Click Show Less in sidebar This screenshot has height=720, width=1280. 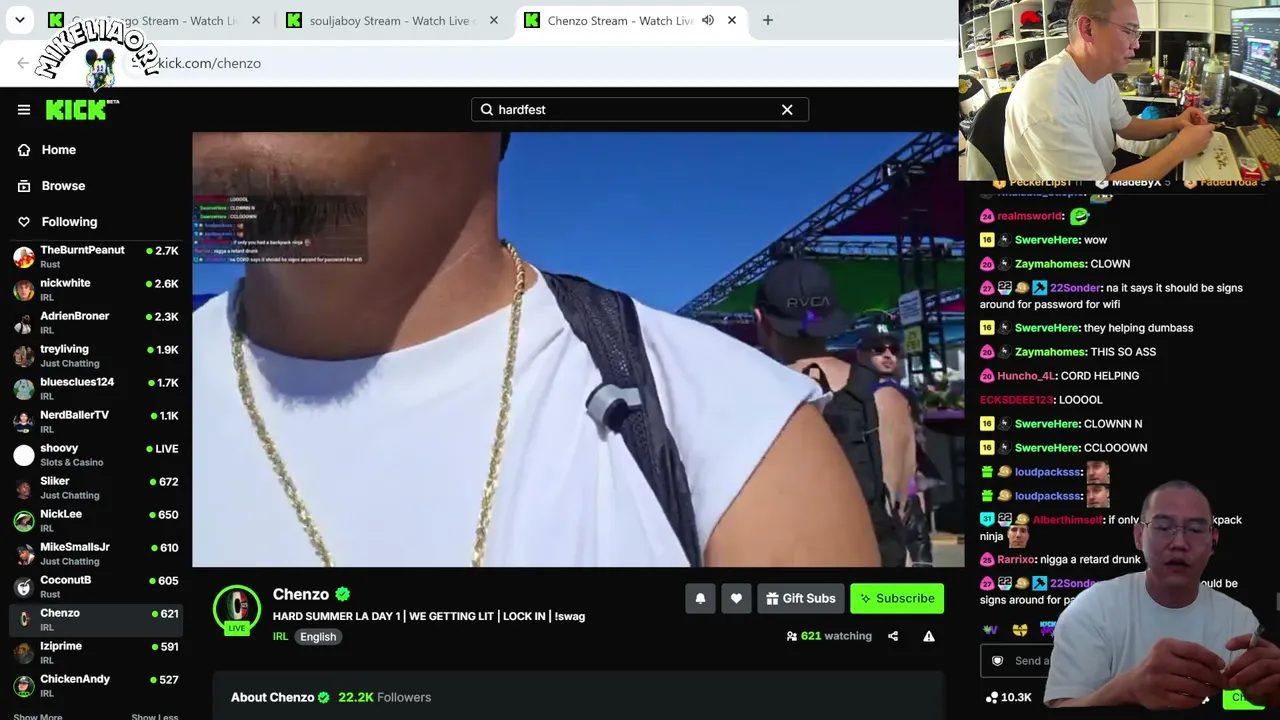point(155,716)
